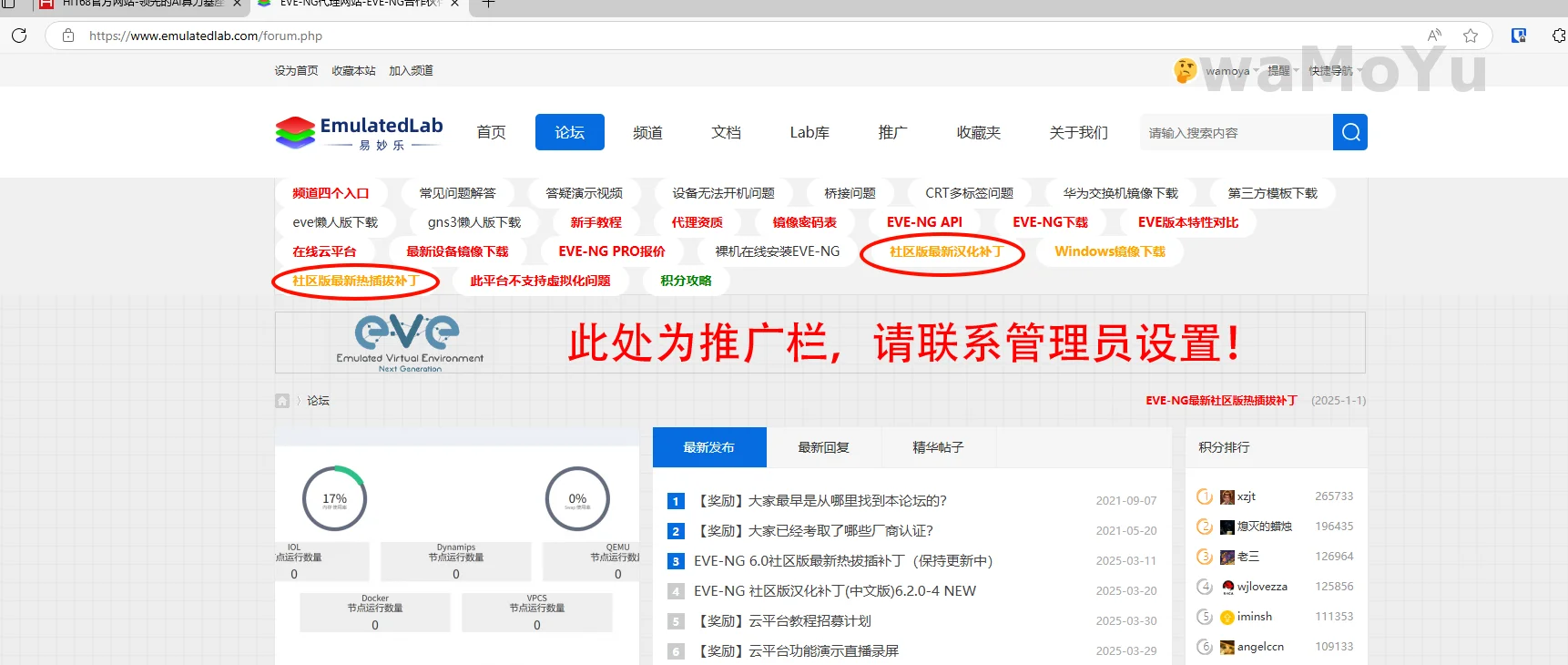Viewport: 1568px width, 665px height.
Task: Click the wamoya thinking-face avatar
Action: (1185, 70)
